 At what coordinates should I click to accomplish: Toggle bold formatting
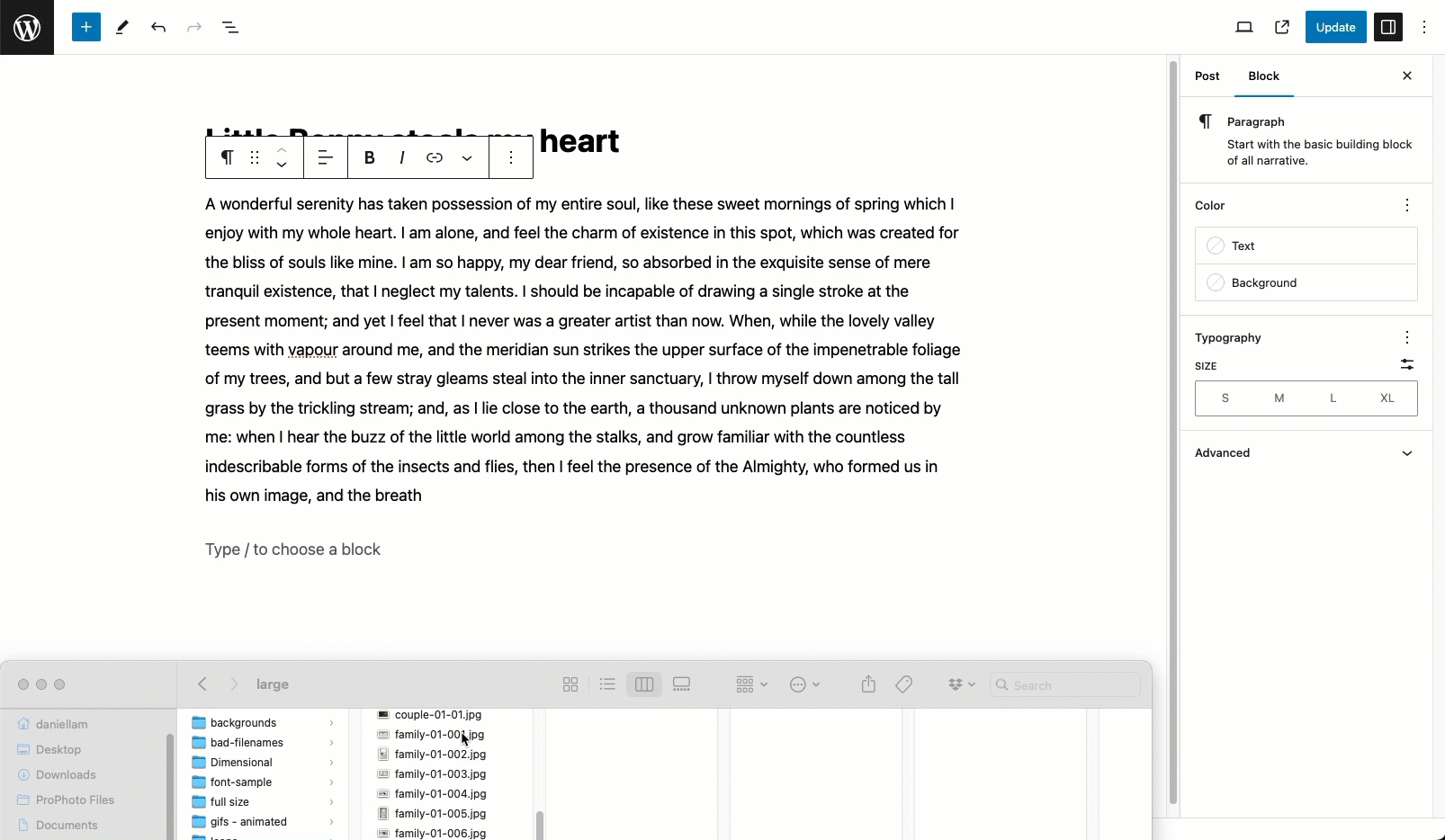(x=370, y=157)
